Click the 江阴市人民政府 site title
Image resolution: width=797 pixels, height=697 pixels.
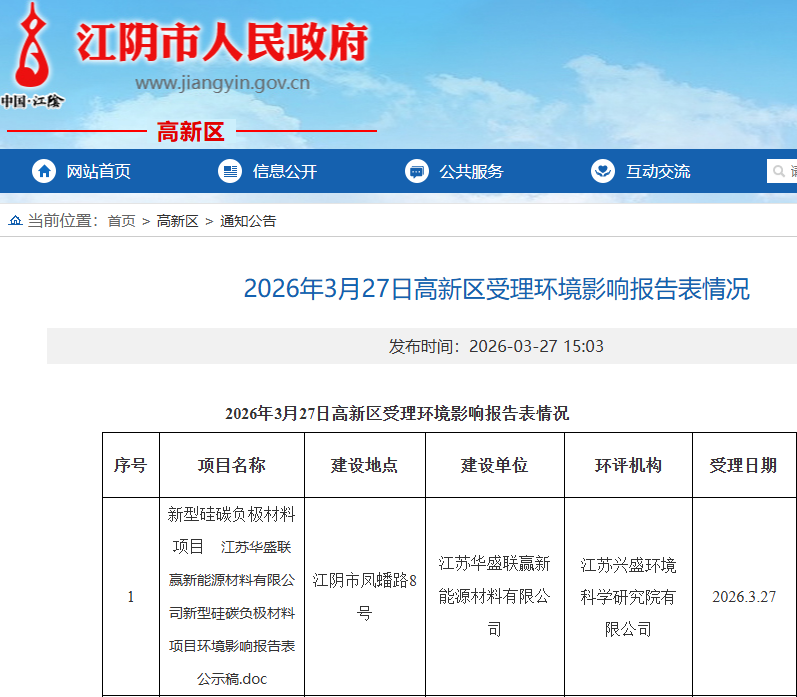coord(222,42)
